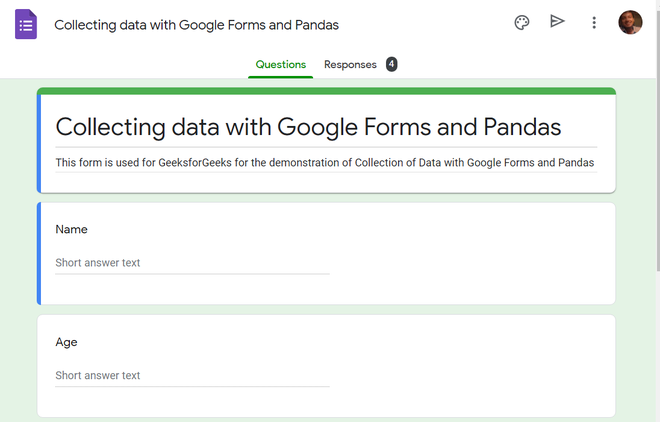Open Google Forms home via purple logo
Image resolution: width=660 pixels, height=422 pixels.
coord(26,23)
